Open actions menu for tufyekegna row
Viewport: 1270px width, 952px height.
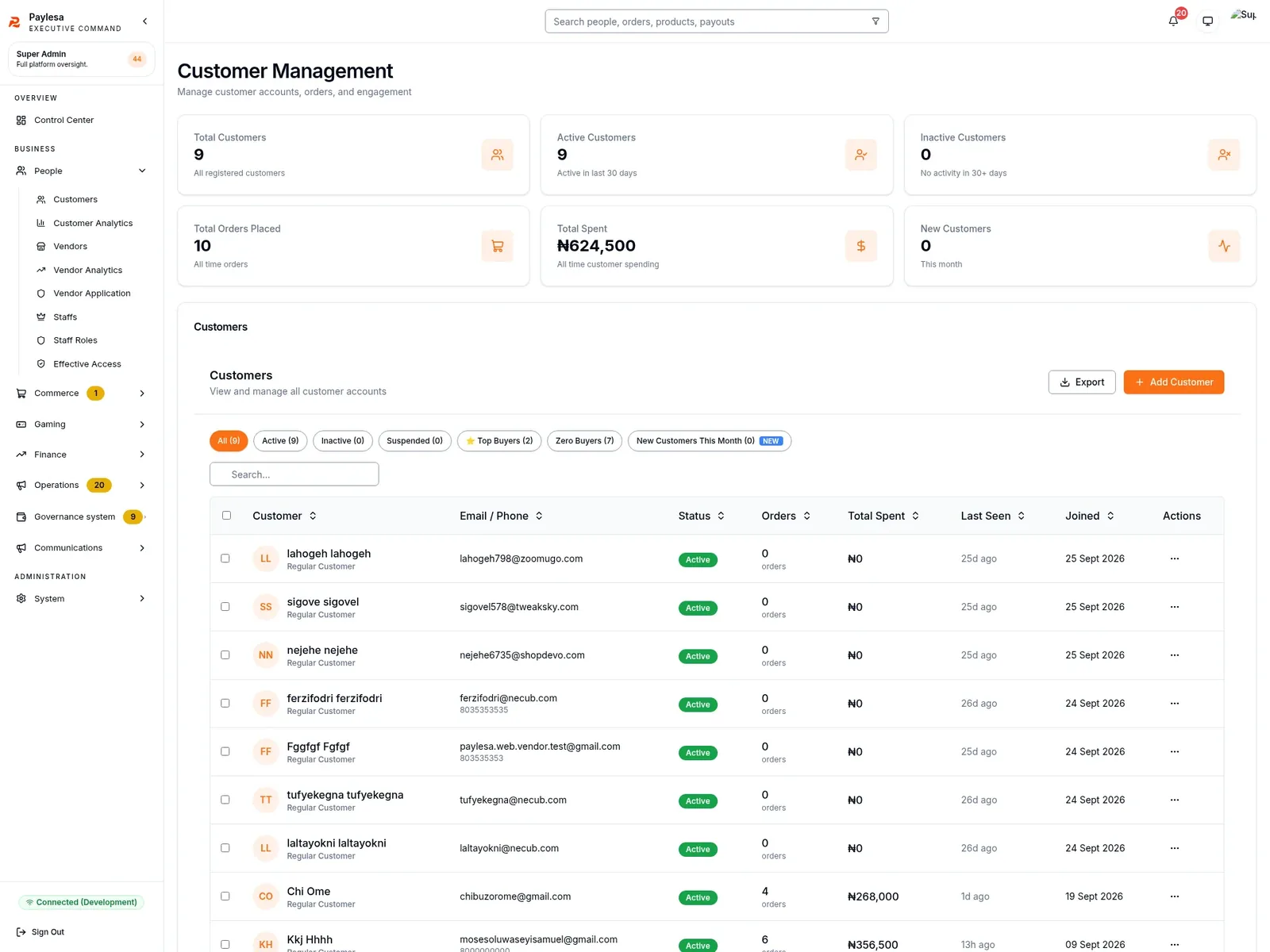click(1175, 800)
